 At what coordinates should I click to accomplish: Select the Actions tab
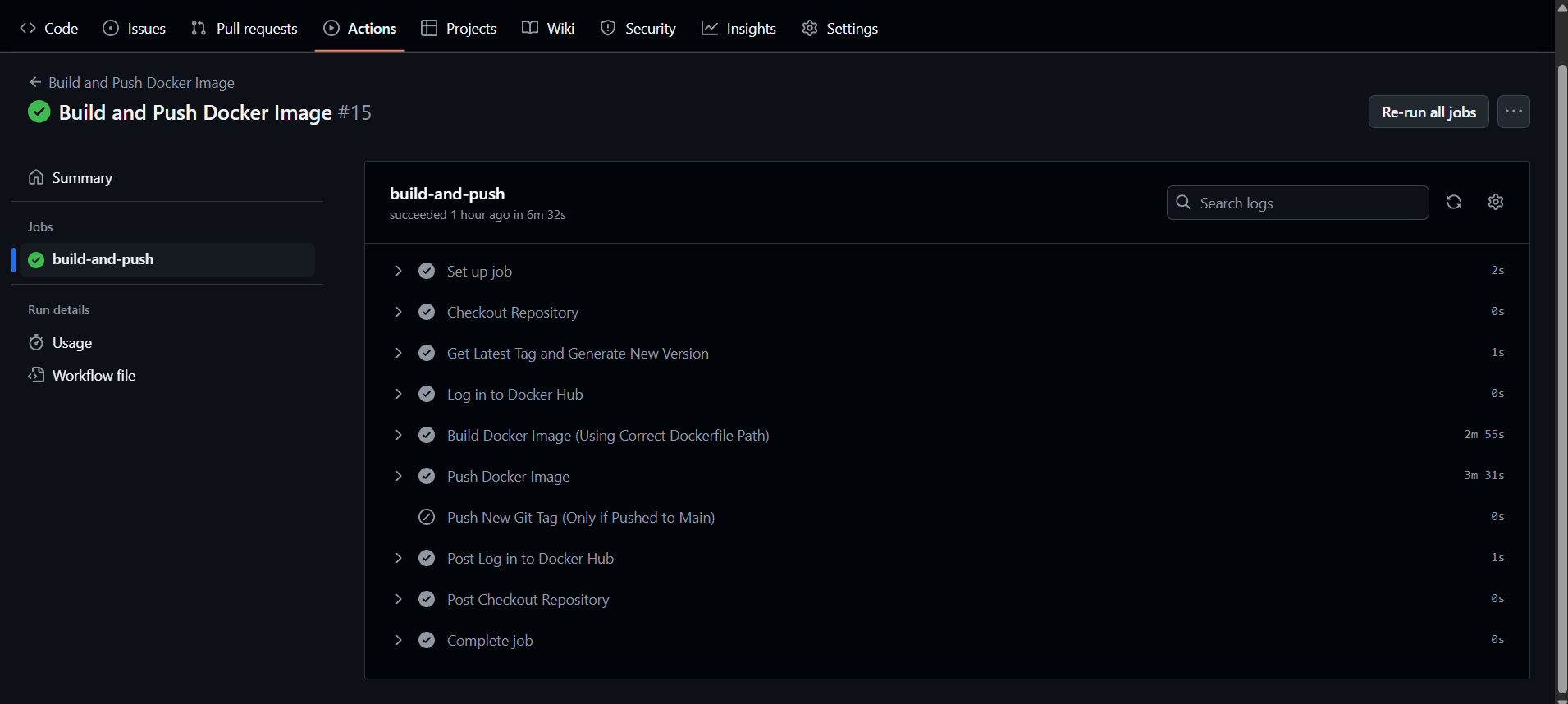pos(359,28)
